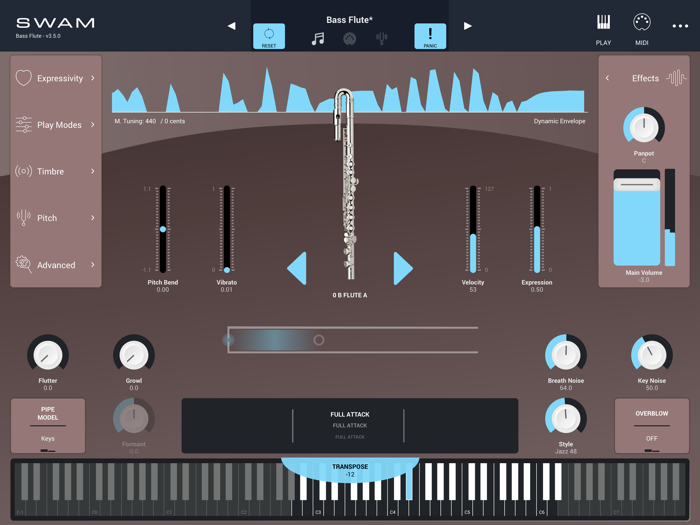
Task: Click the Breath Noise knob
Action: (566, 355)
